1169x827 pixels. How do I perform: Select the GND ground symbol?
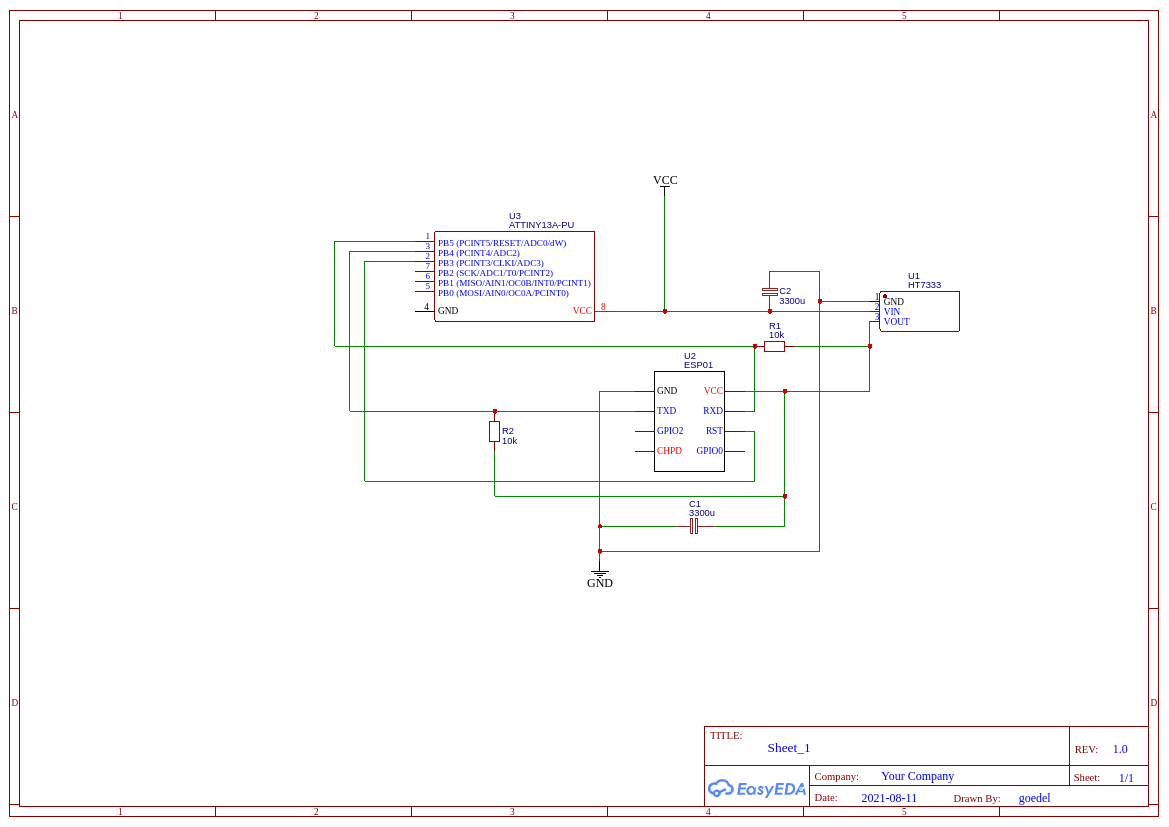click(600, 578)
